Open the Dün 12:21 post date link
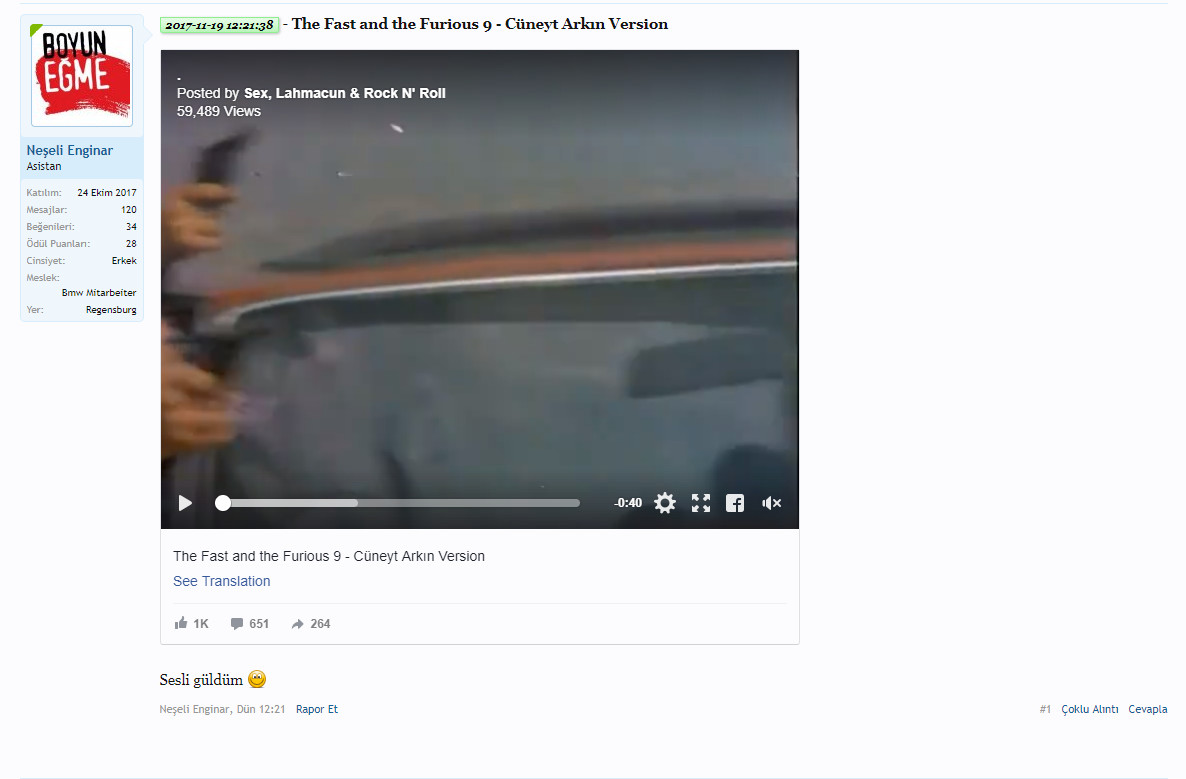Image resolution: width=1186 pixels, height=779 pixels. coord(261,709)
